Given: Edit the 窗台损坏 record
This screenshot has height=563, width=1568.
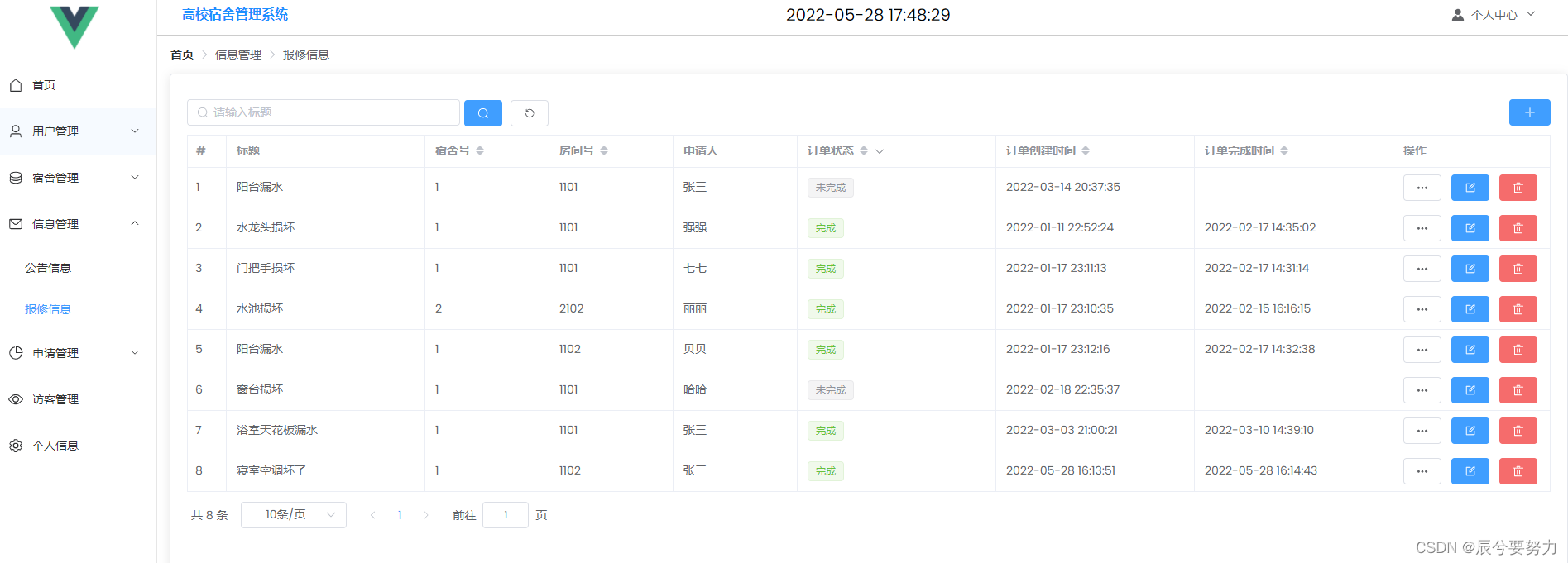Looking at the screenshot, I should 1470,390.
